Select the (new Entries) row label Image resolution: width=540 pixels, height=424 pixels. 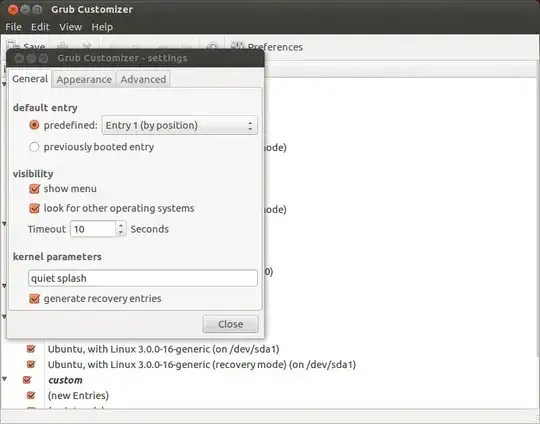coord(79,395)
